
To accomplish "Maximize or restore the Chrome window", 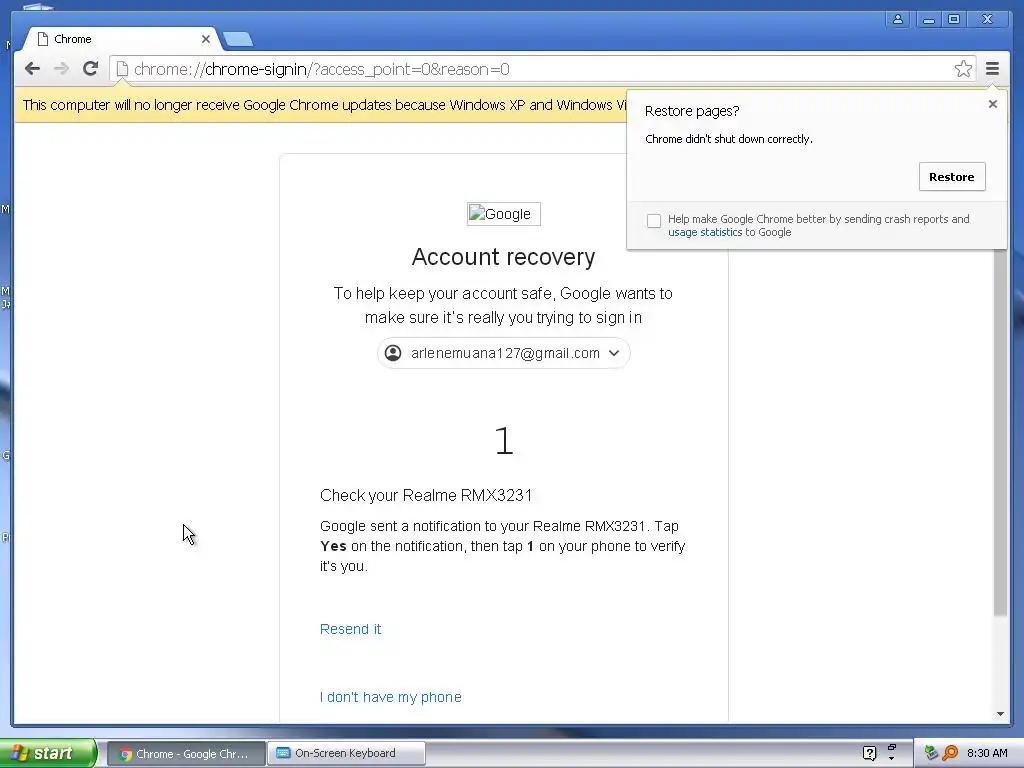I will (954, 20).
